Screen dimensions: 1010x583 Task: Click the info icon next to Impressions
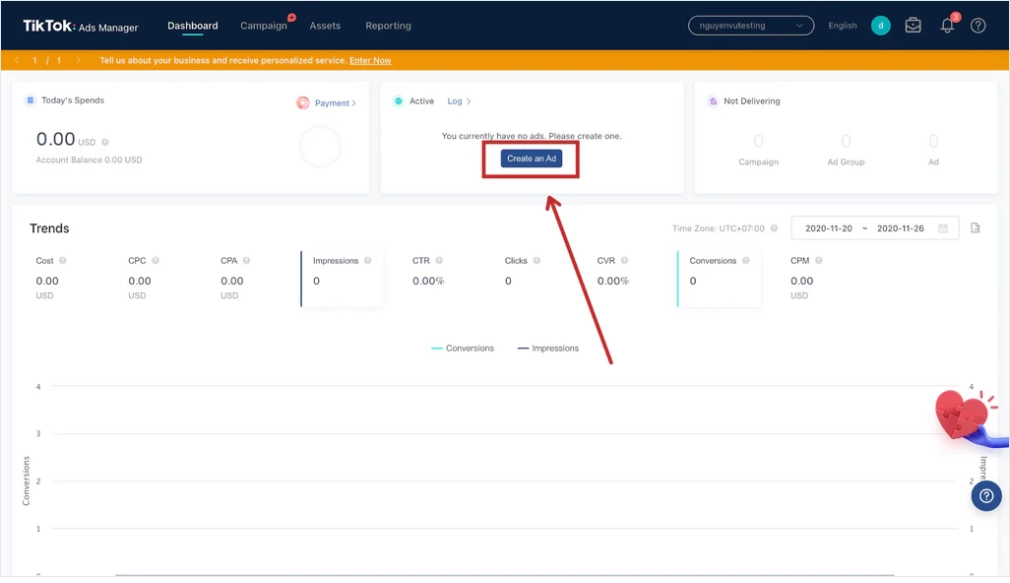coord(368,261)
